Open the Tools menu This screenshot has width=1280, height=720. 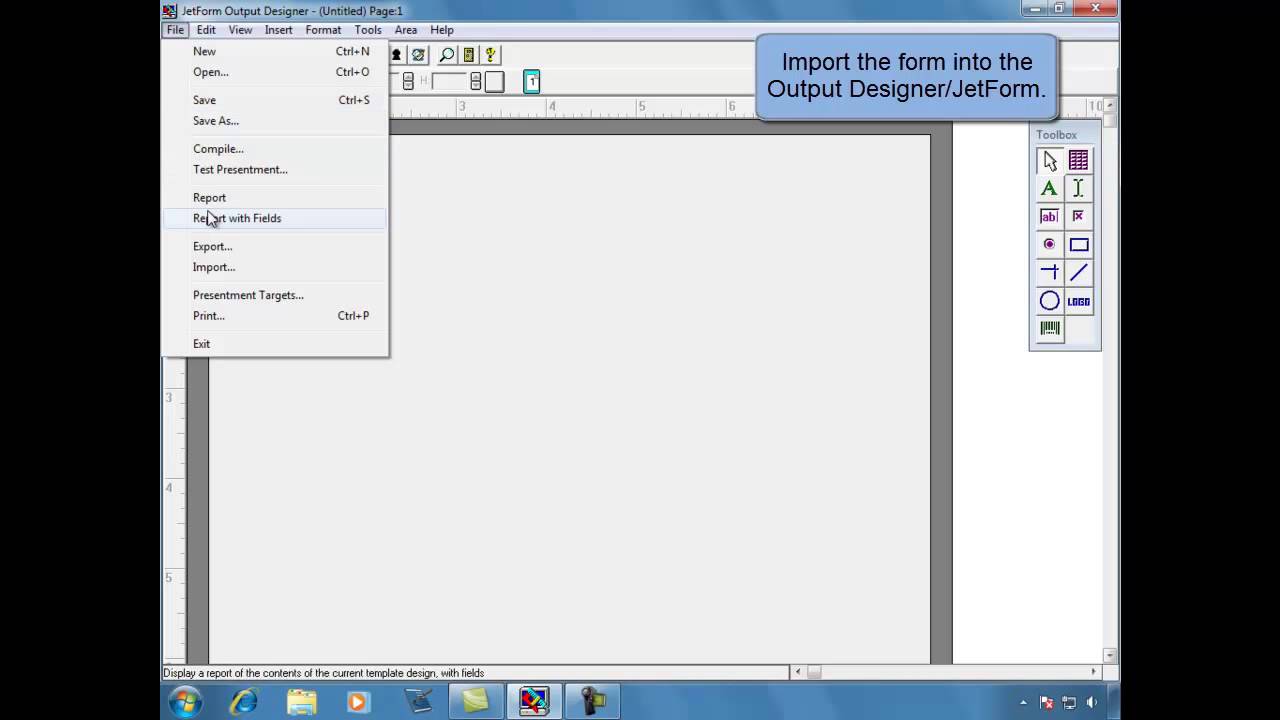[x=368, y=30]
